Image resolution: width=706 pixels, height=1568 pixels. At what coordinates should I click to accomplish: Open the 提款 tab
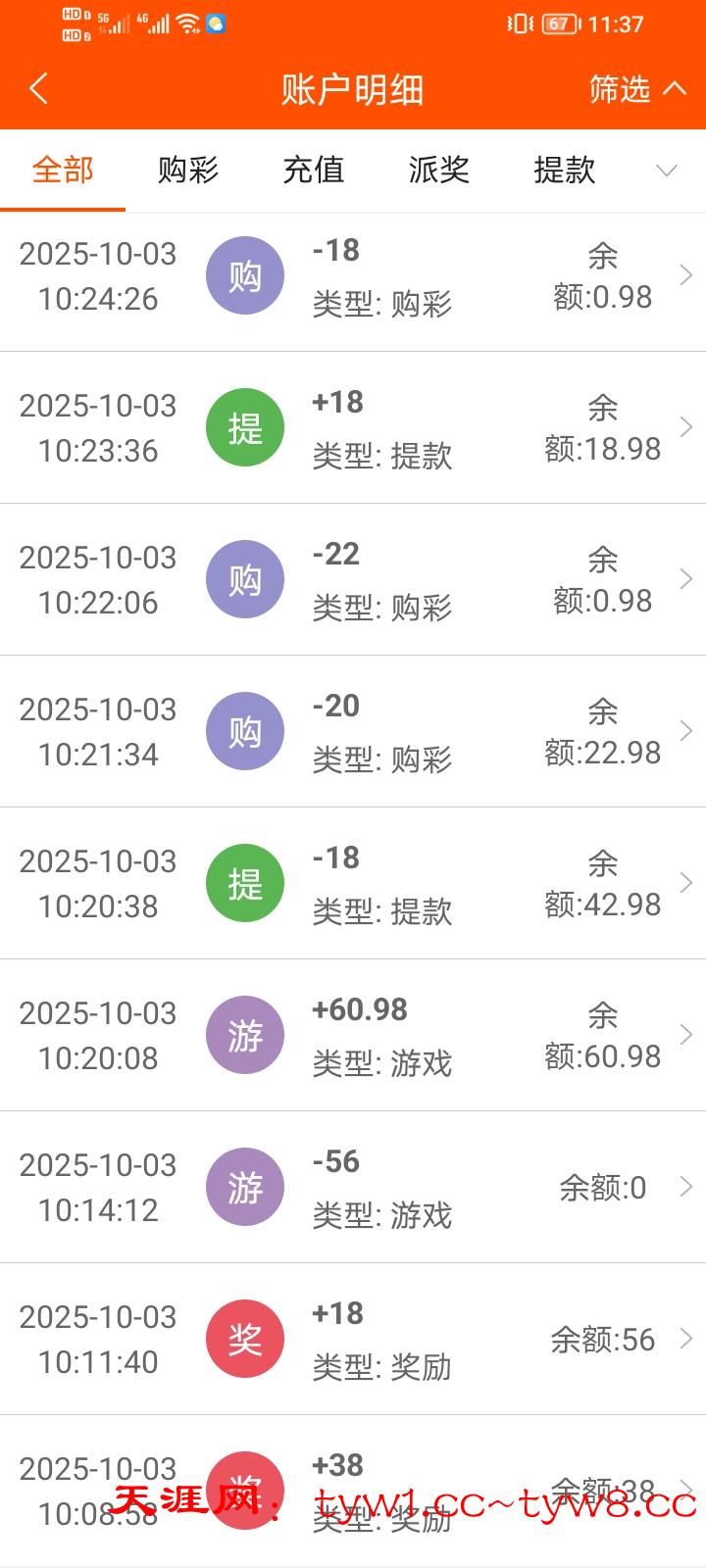(x=565, y=171)
